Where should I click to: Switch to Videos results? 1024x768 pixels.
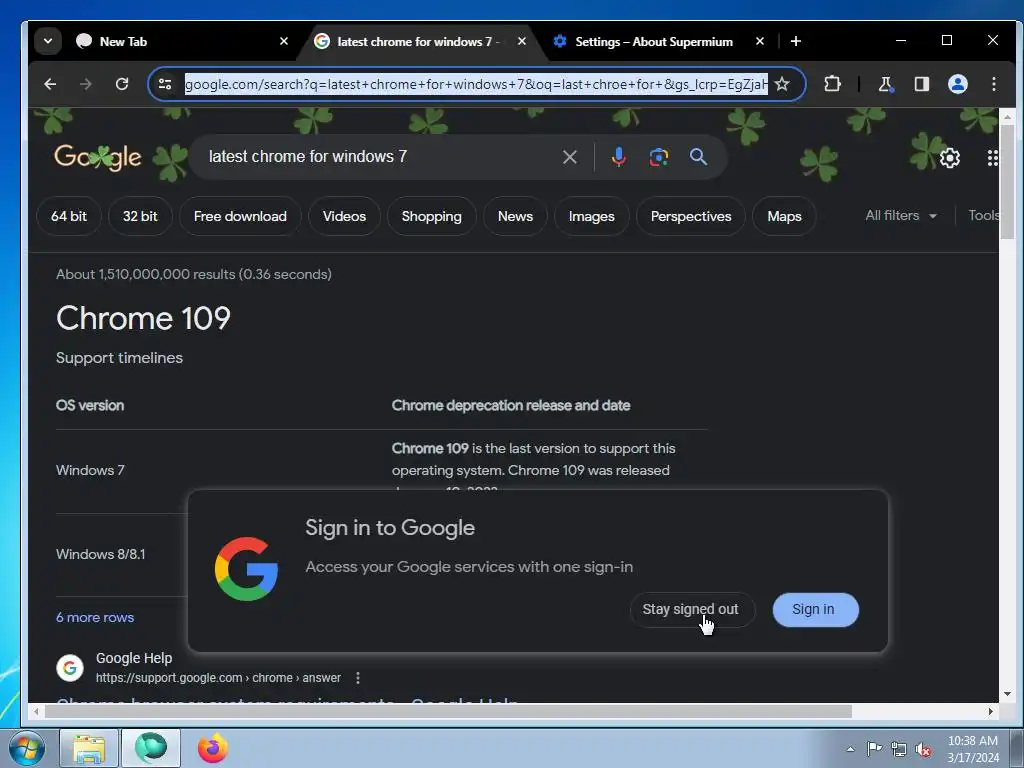click(x=344, y=216)
